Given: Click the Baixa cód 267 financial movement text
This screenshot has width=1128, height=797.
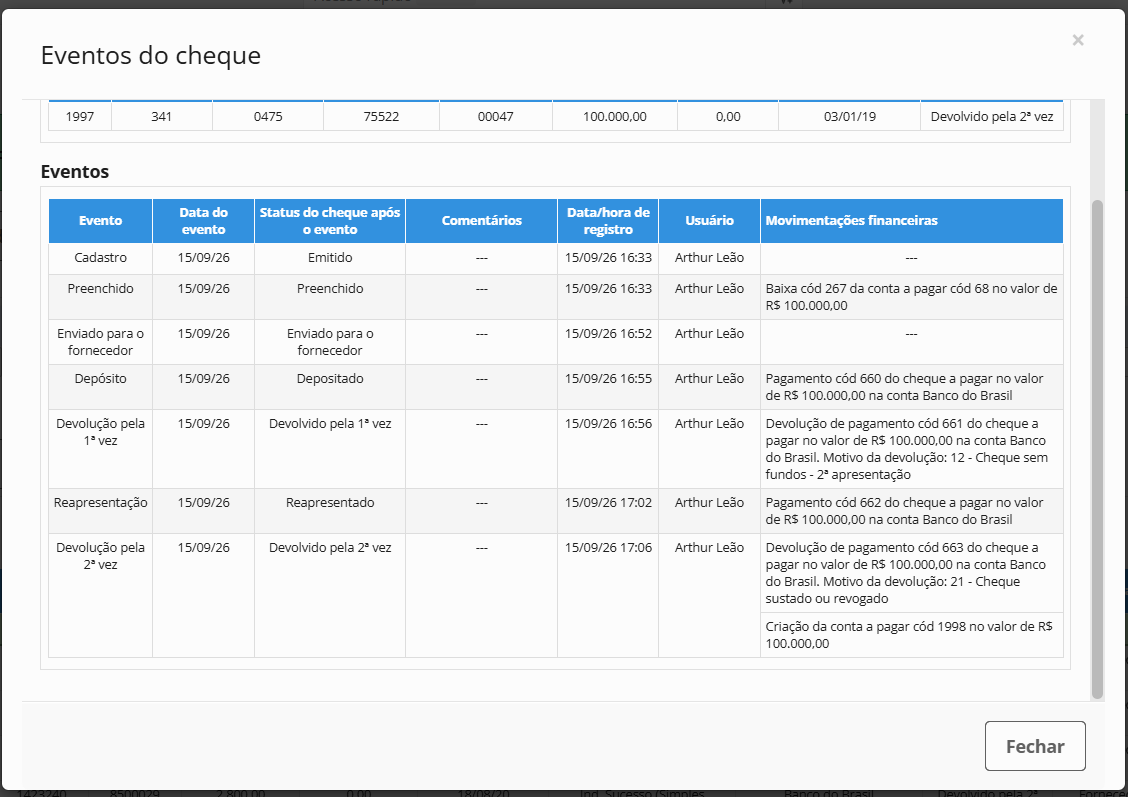Looking at the screenshot, I should (911, 297).
